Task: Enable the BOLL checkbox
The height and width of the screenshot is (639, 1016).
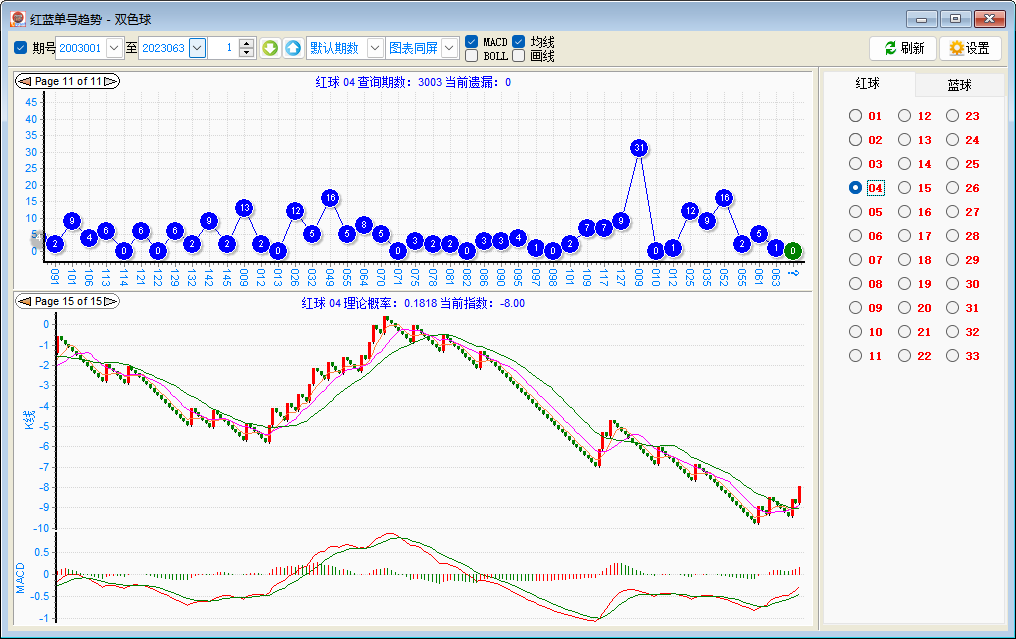Action: coord(472,56)
